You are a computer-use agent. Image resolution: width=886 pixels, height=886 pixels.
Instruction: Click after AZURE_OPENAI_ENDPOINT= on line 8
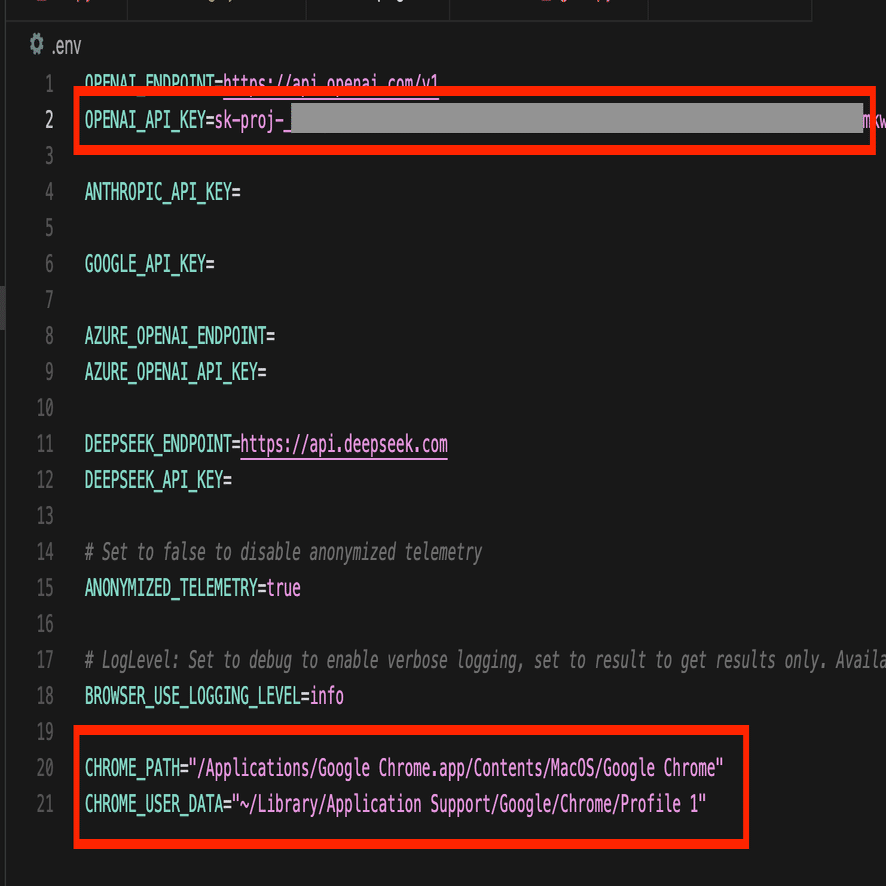pos(276,336)
